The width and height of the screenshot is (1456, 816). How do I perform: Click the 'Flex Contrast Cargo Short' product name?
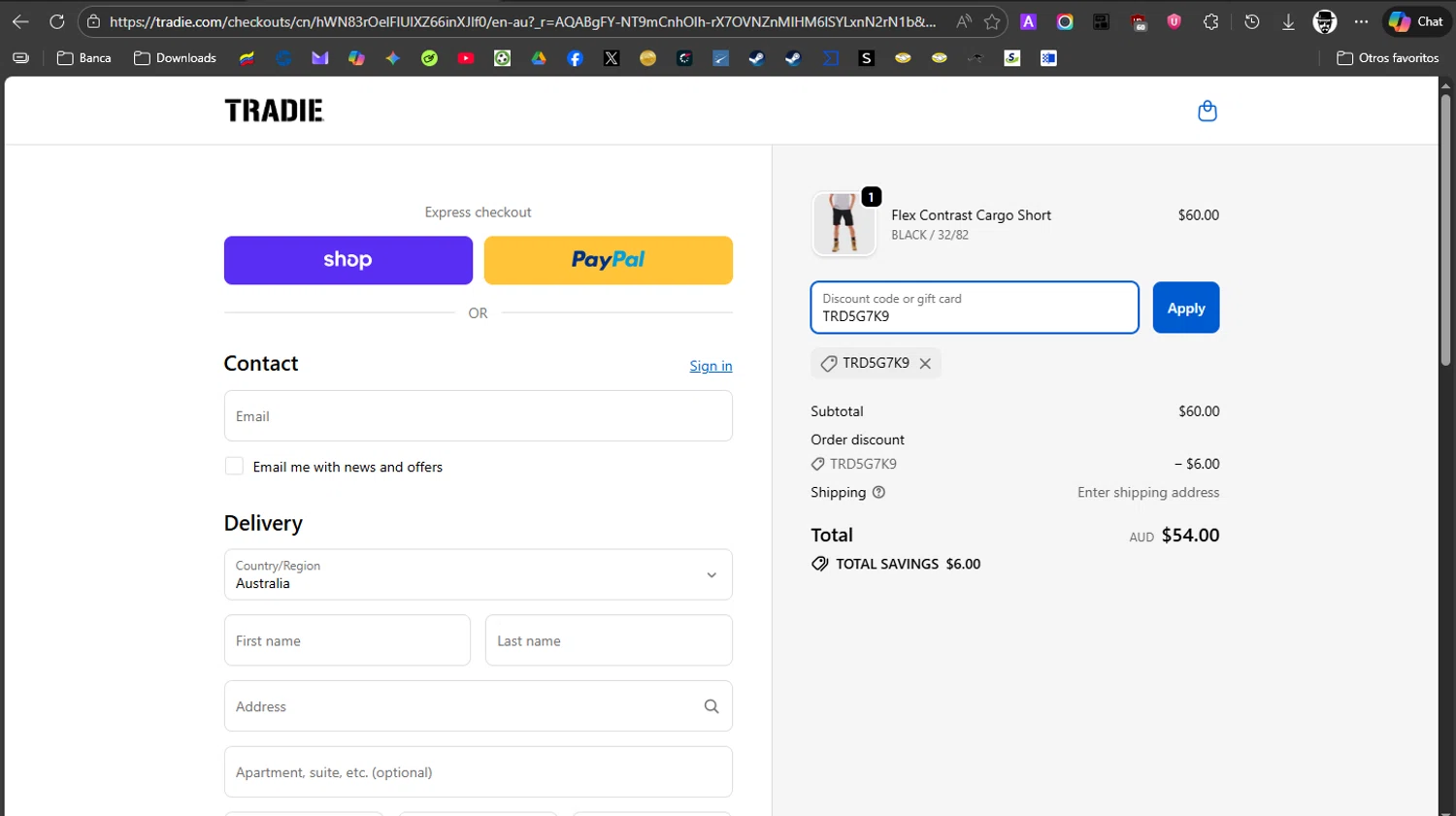click(972, 215)
